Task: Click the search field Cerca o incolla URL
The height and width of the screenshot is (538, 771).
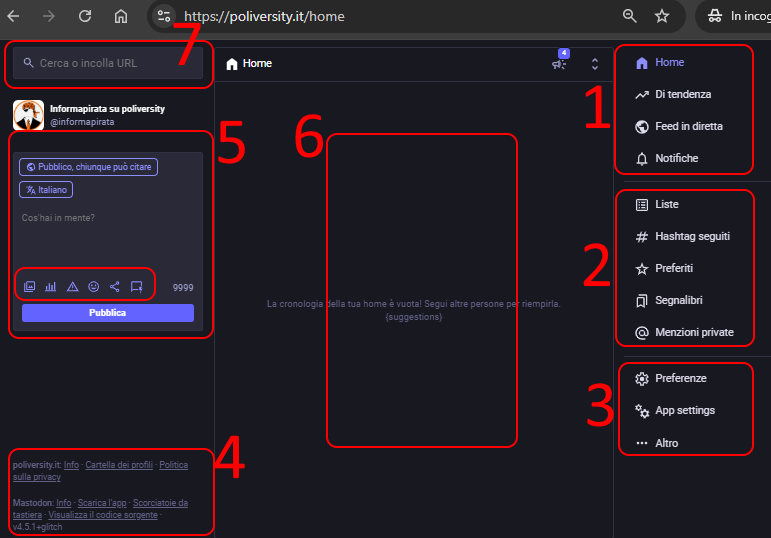Action: coord(108,63)
